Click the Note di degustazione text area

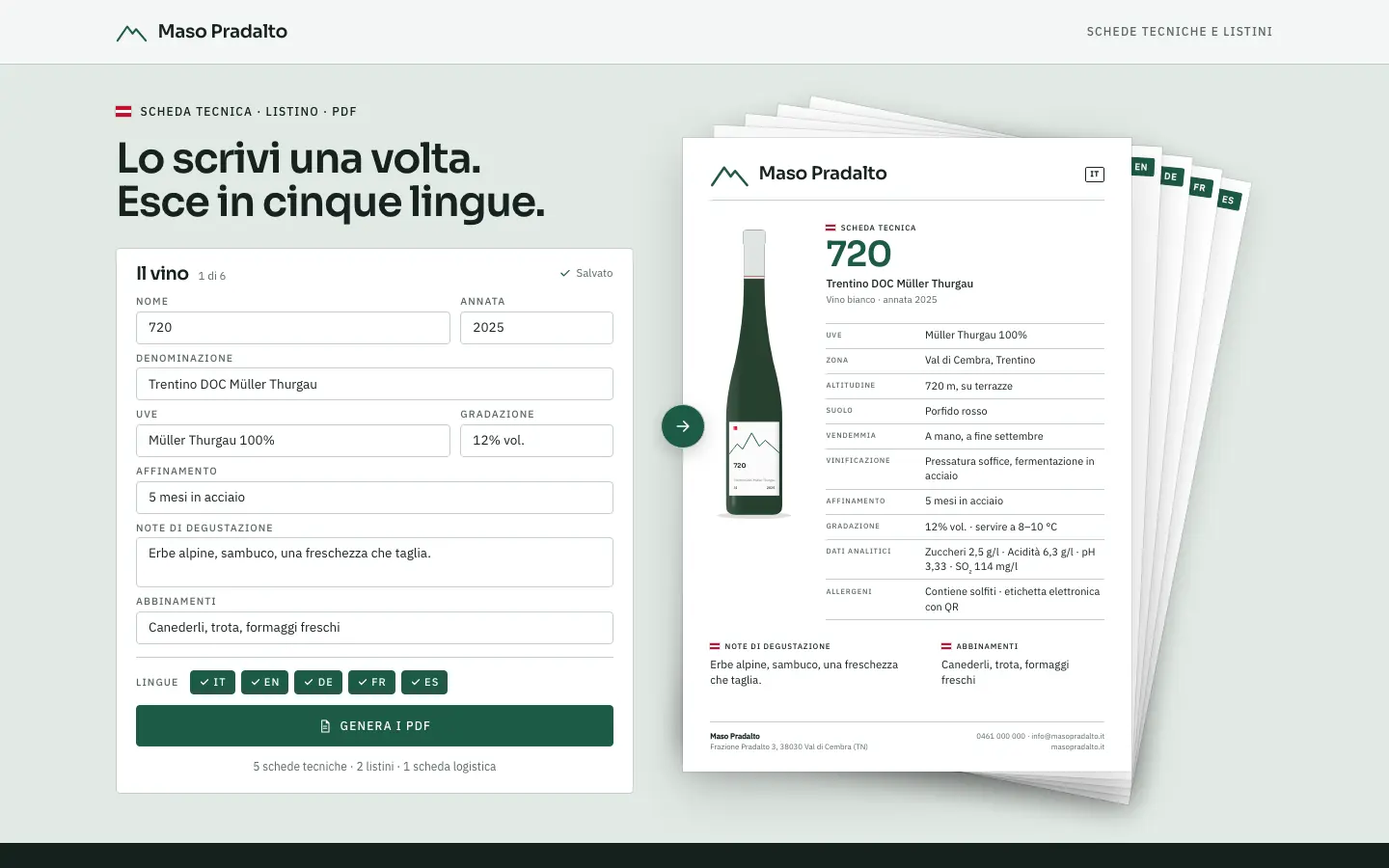pos(374,562)
